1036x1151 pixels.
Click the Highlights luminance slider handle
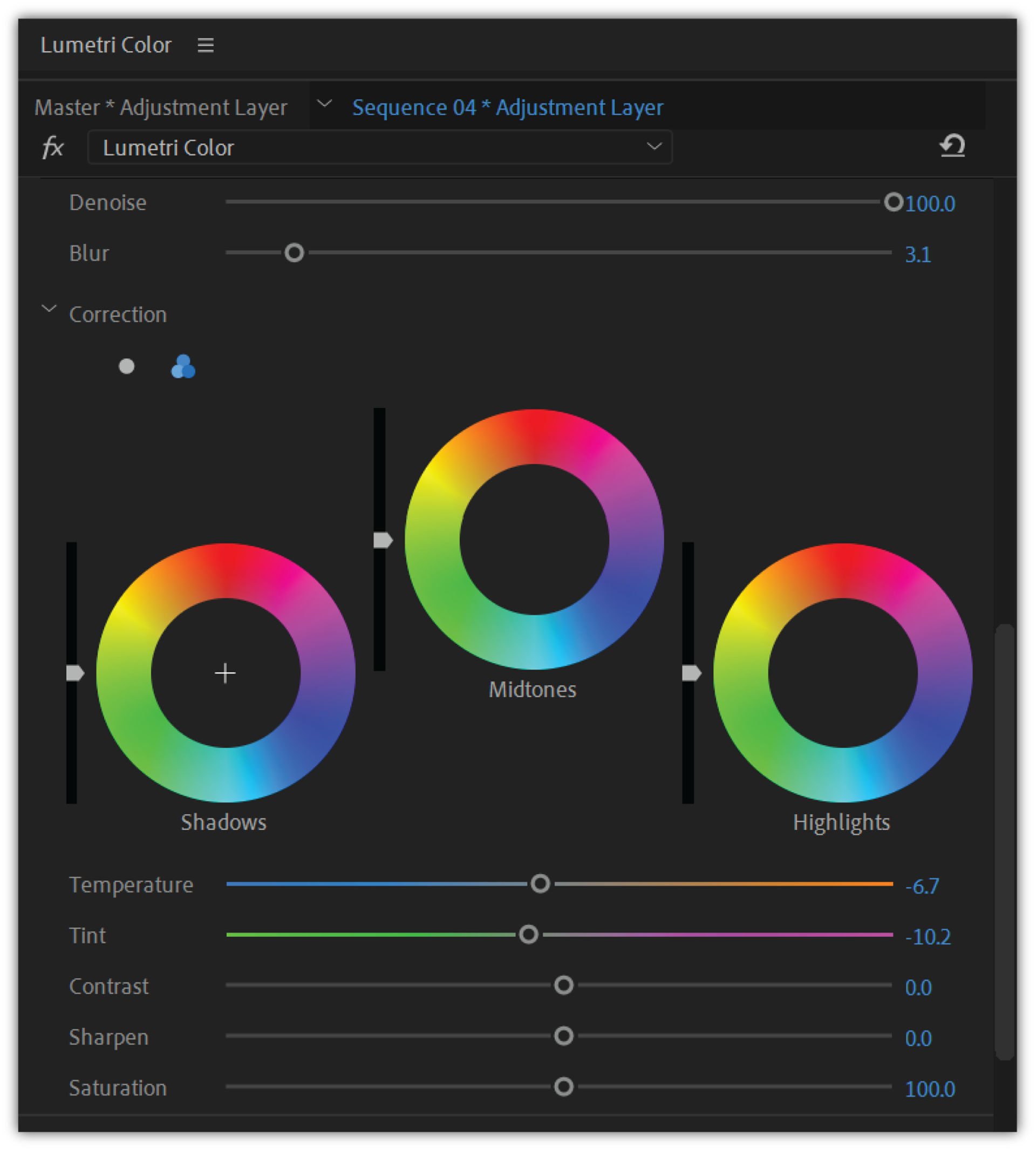point(691,673)
